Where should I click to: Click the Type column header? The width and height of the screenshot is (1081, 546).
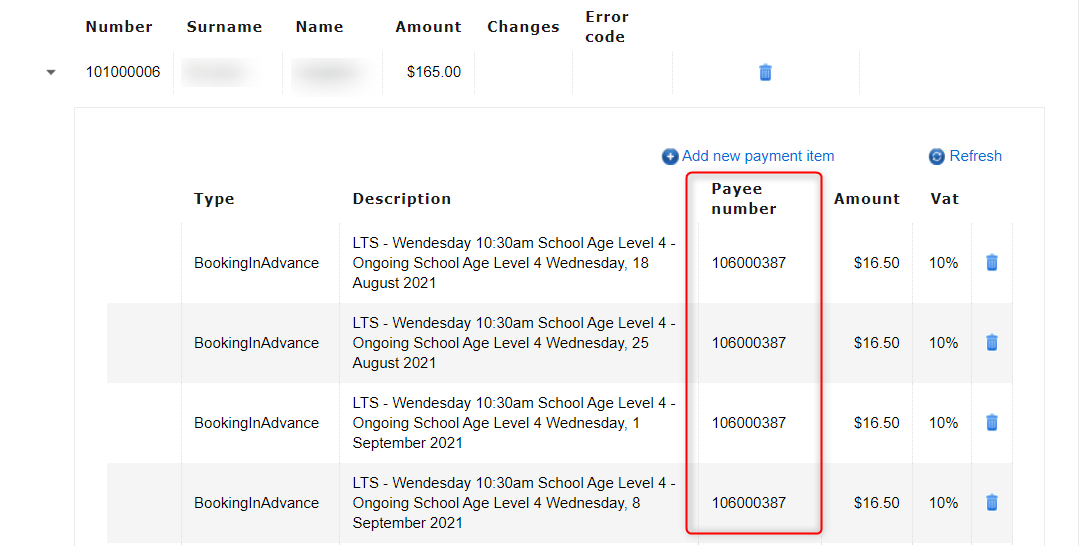click(x=214, y=199)
